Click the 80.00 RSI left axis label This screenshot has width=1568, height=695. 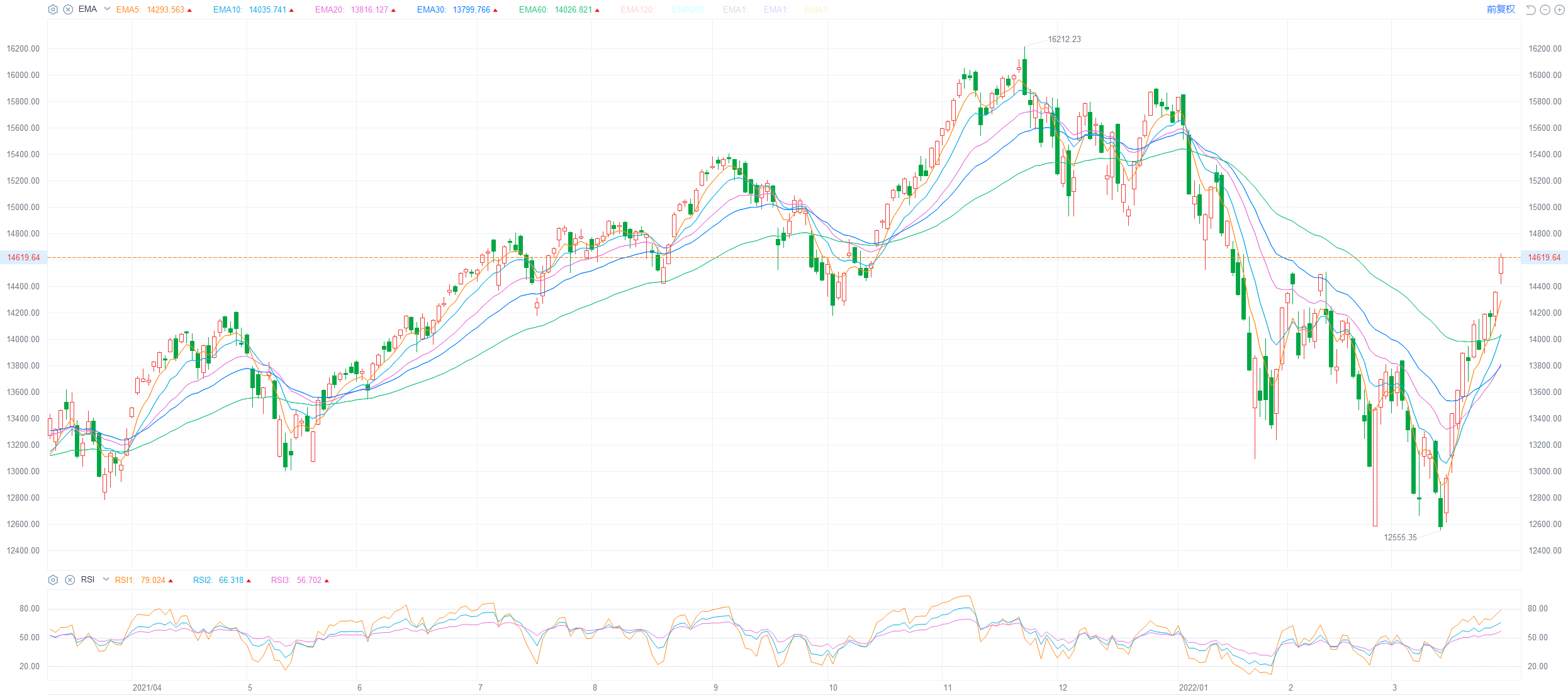click(x=29, y=608)
